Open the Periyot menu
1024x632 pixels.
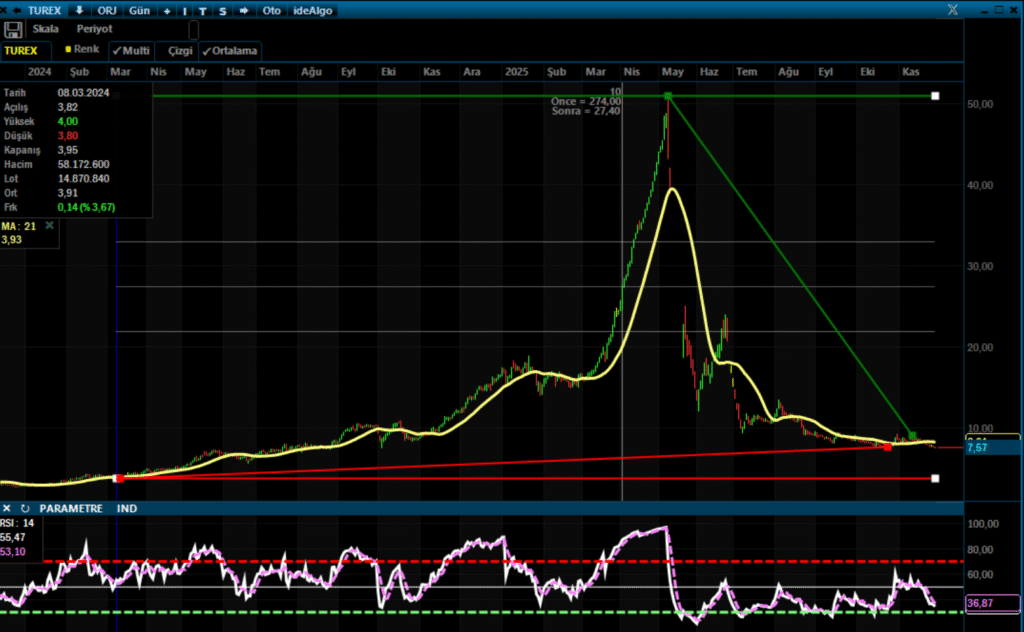click(95, 29)
